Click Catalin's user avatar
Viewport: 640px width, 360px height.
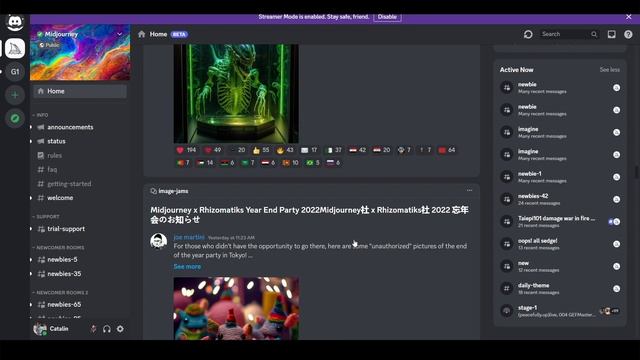pyautogui.click(x=40, y=329)
